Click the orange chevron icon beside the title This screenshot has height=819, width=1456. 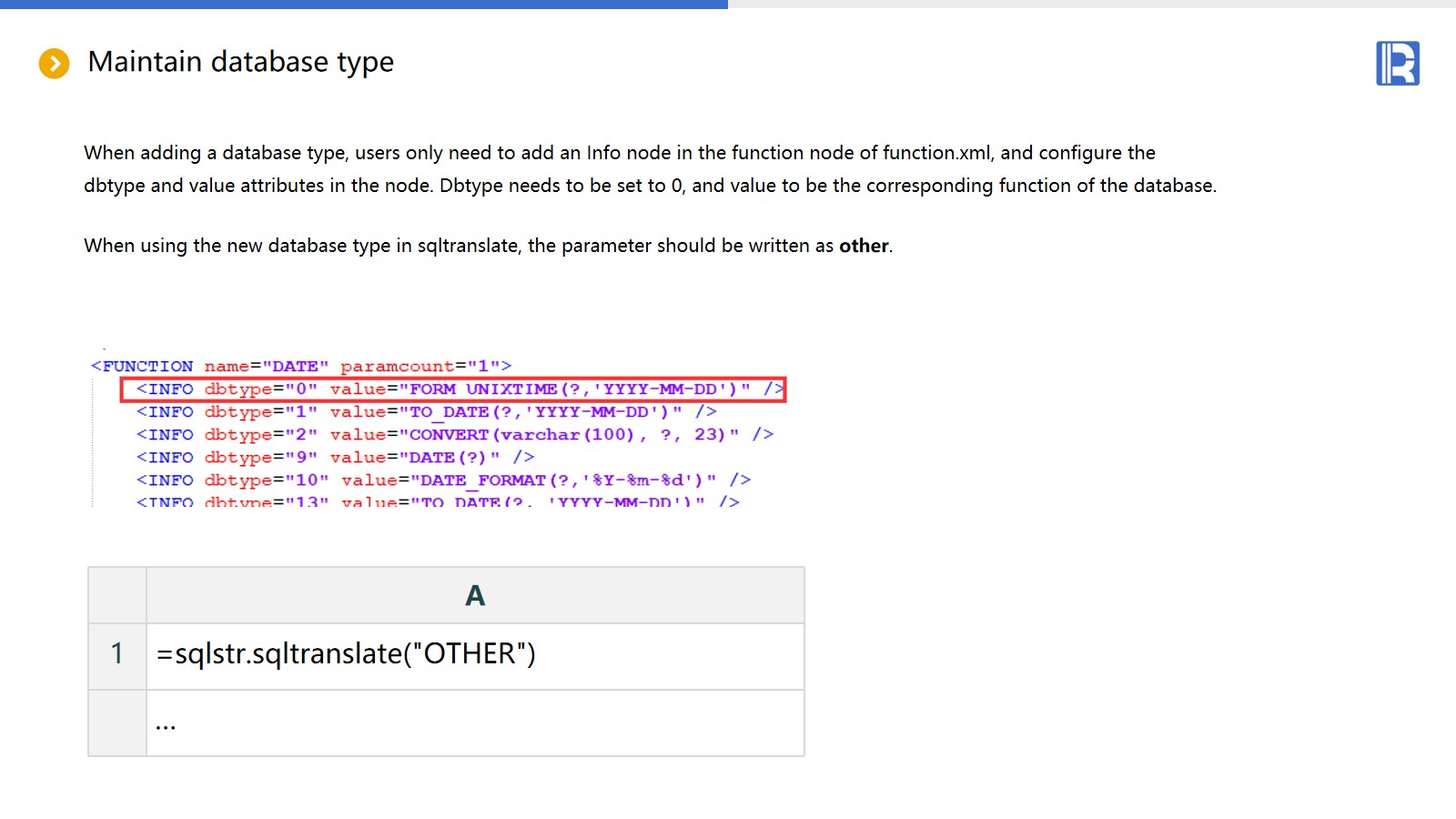[54, 64]
